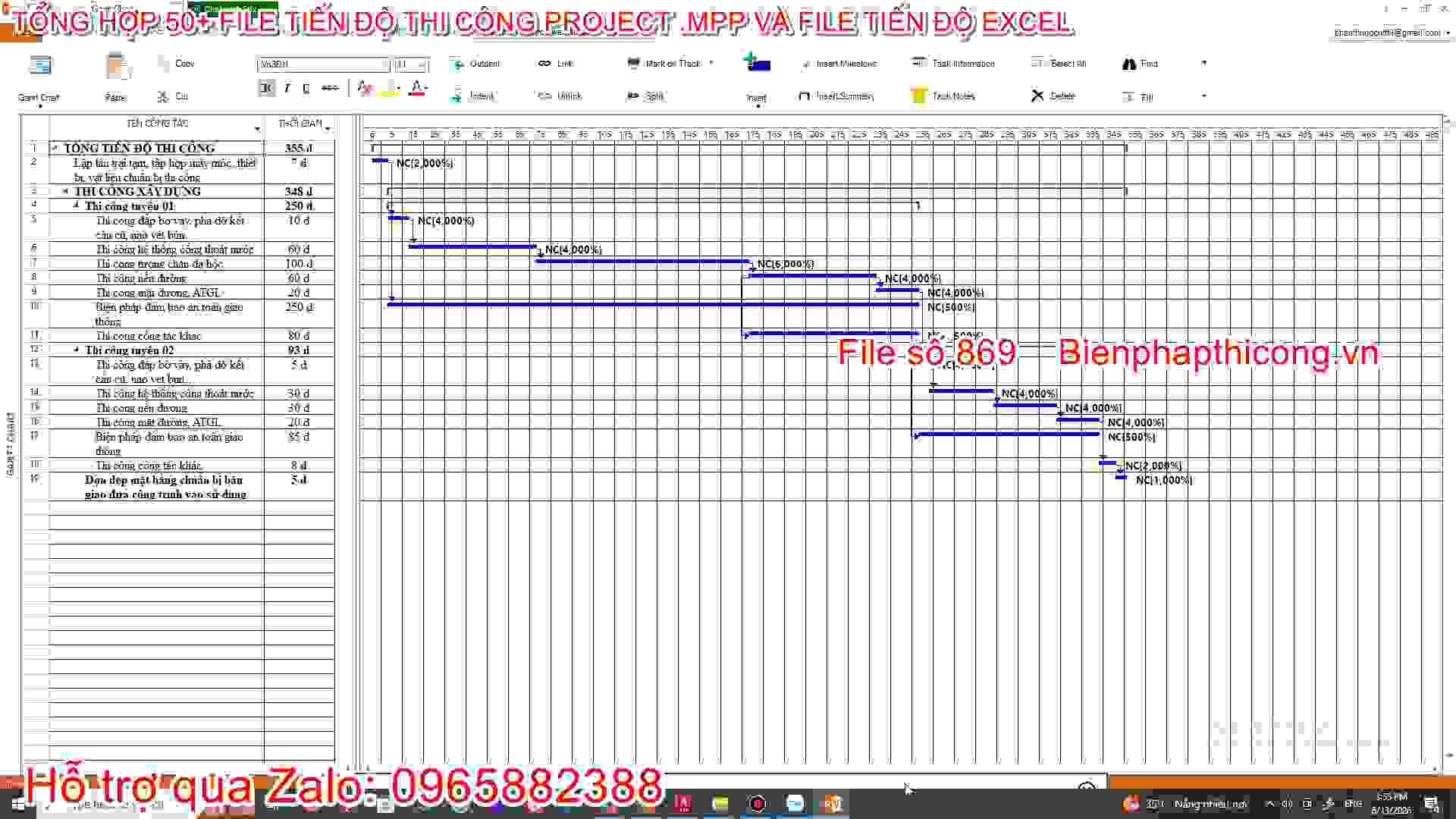The width and height of the screenshot is (1456, 819).
Task: Click the Fill button
Action: pos(1137,97)
